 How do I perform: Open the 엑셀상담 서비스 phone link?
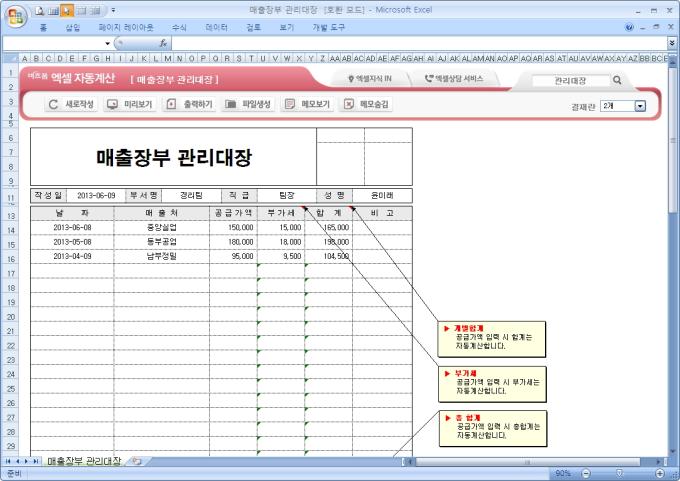[454, 79]
